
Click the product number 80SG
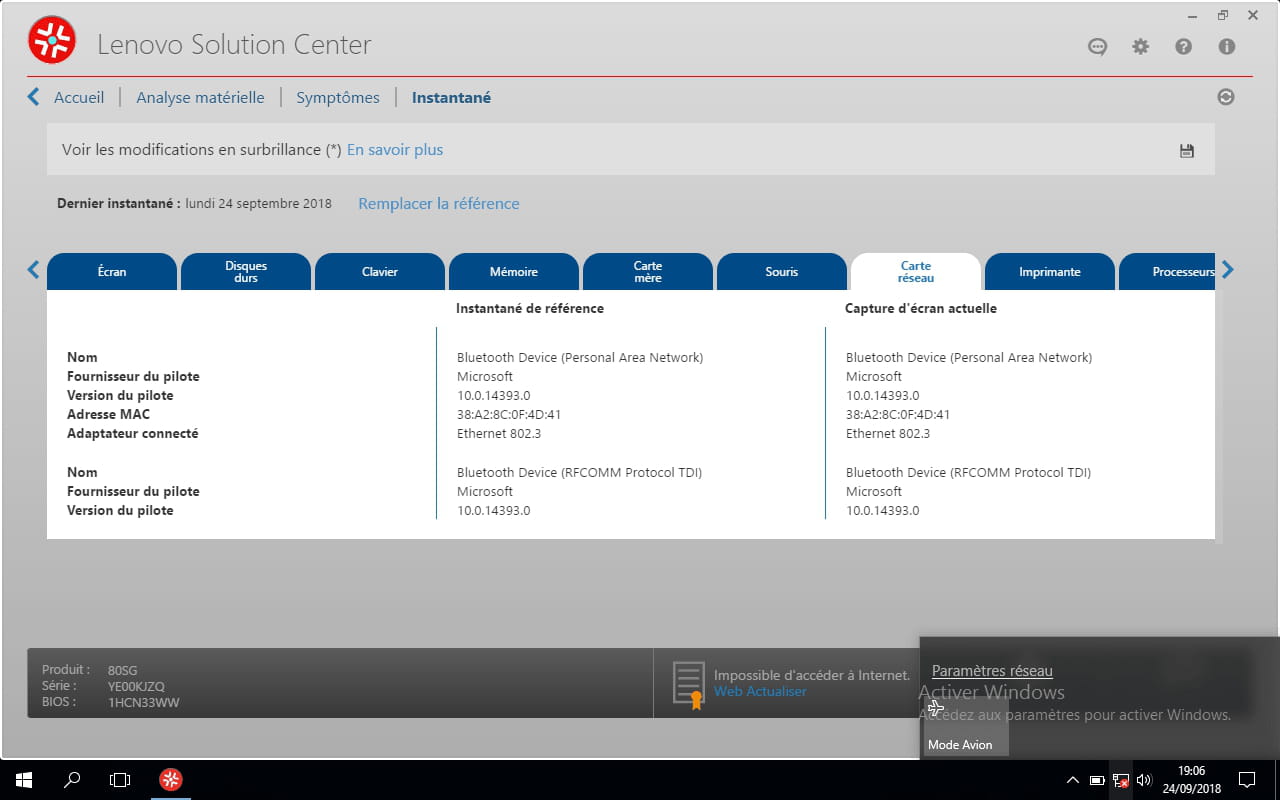click(122, 670)
